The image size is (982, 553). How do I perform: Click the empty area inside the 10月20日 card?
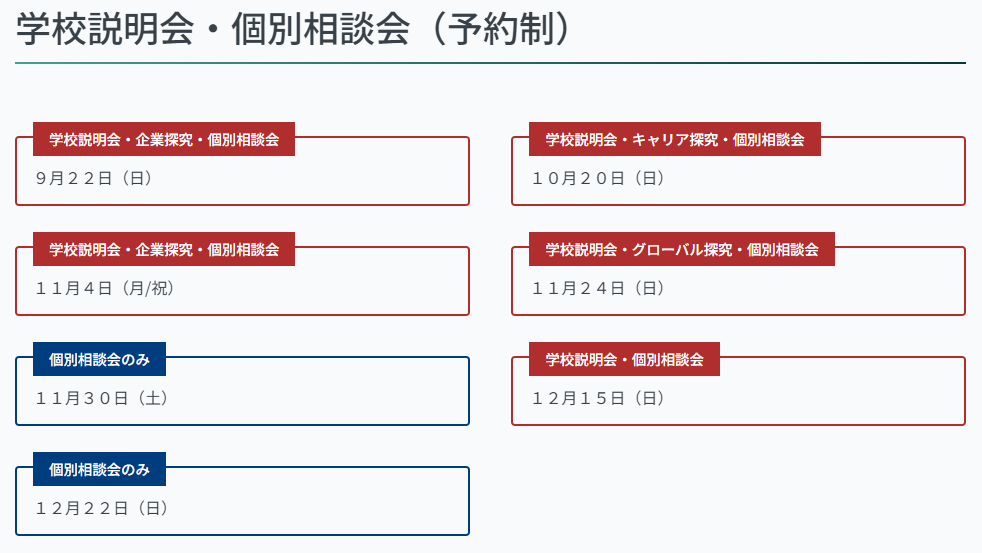point(814,180)
